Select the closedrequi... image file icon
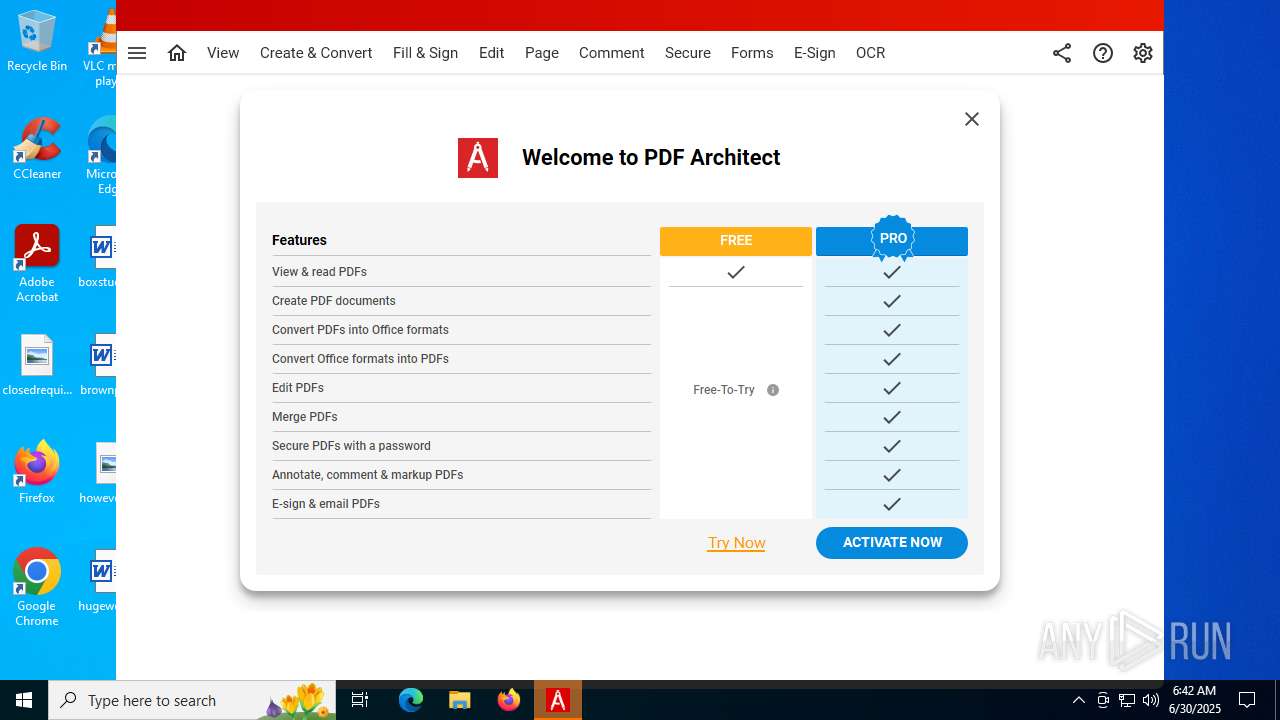This screenshot has width=1280, height=720. (37, 366)
